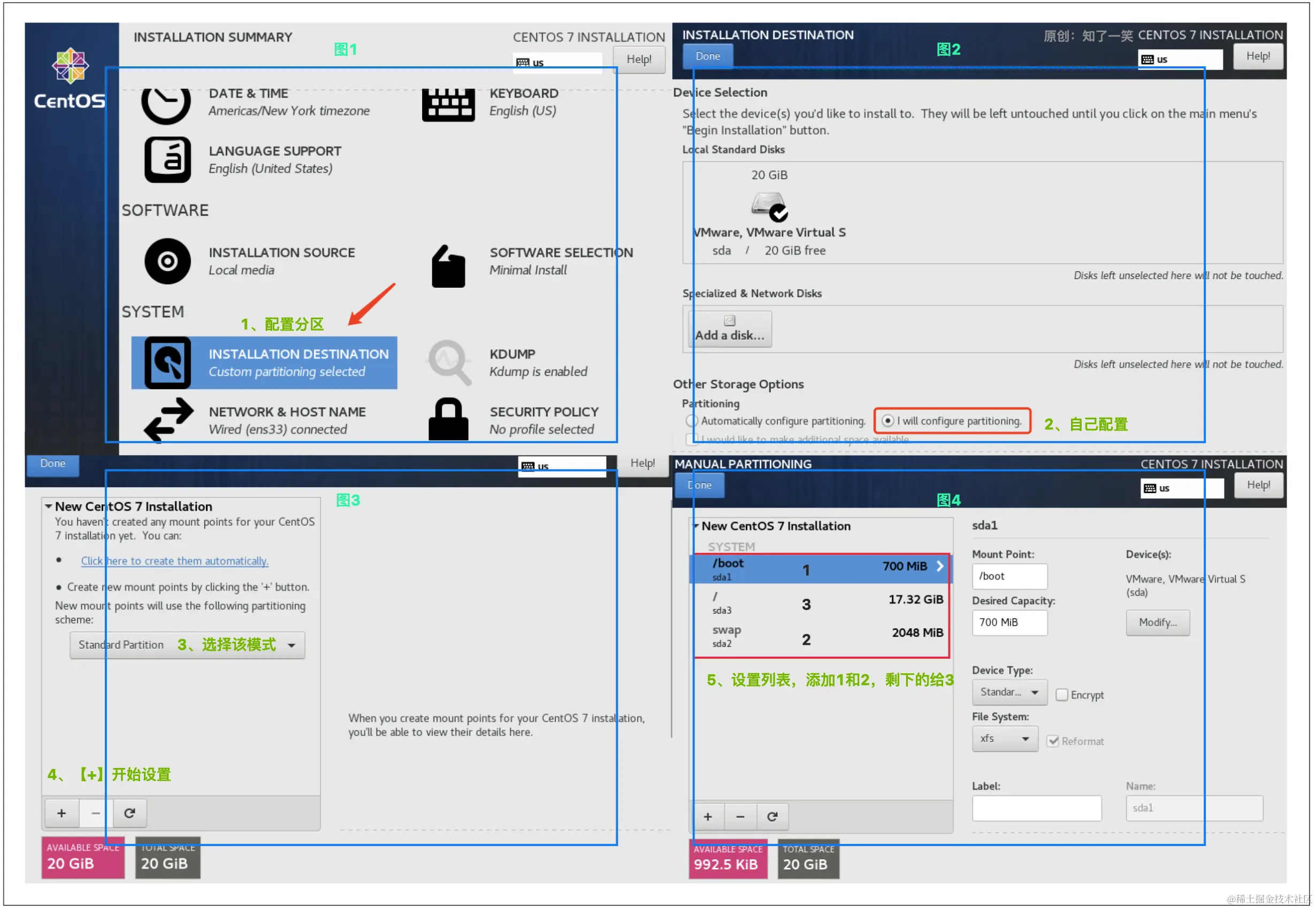Click the arrow on /boot partition row
The height and width of the screenshot is (908, 1316).
click(940, 567)
